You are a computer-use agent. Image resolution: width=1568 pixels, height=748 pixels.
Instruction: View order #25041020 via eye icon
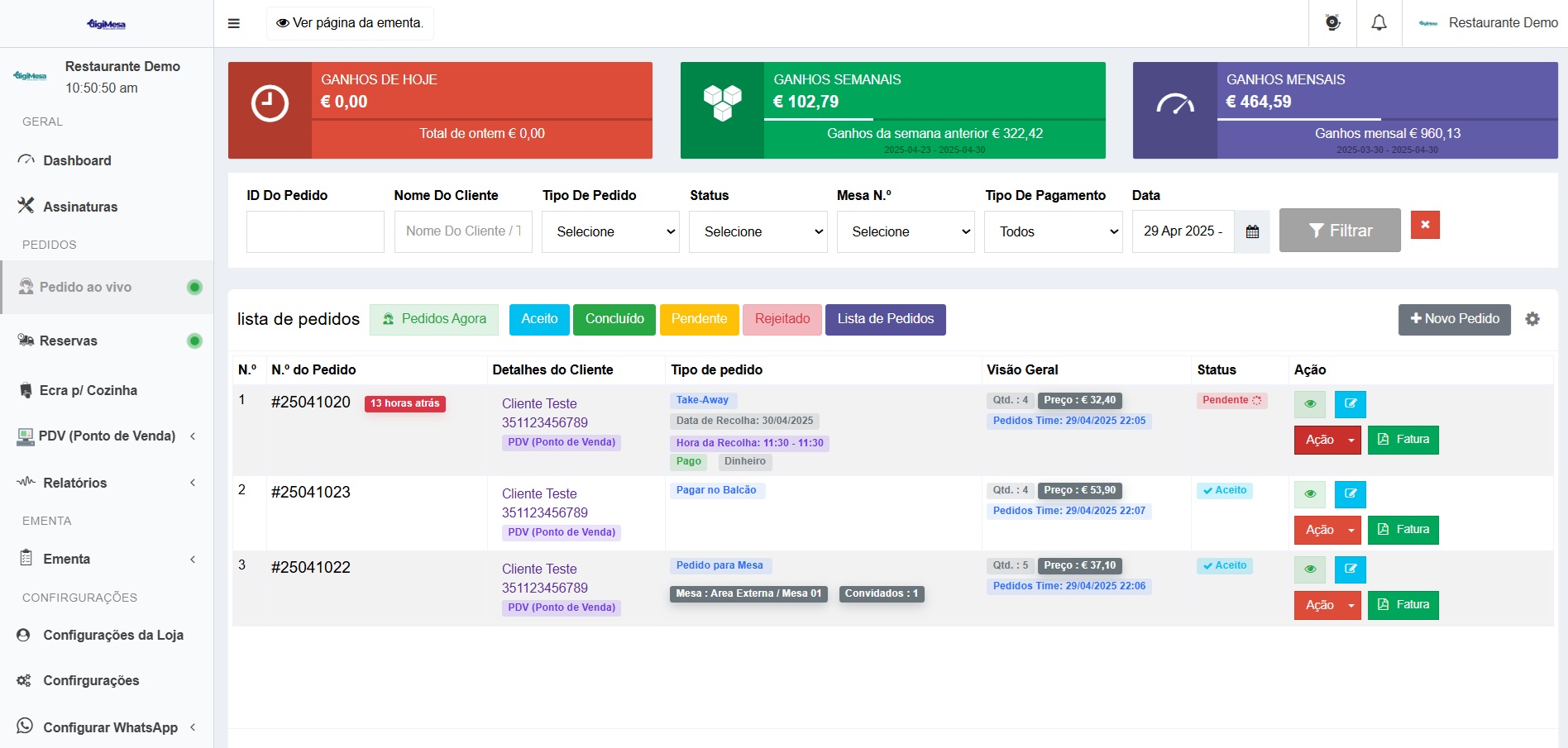1310,404
